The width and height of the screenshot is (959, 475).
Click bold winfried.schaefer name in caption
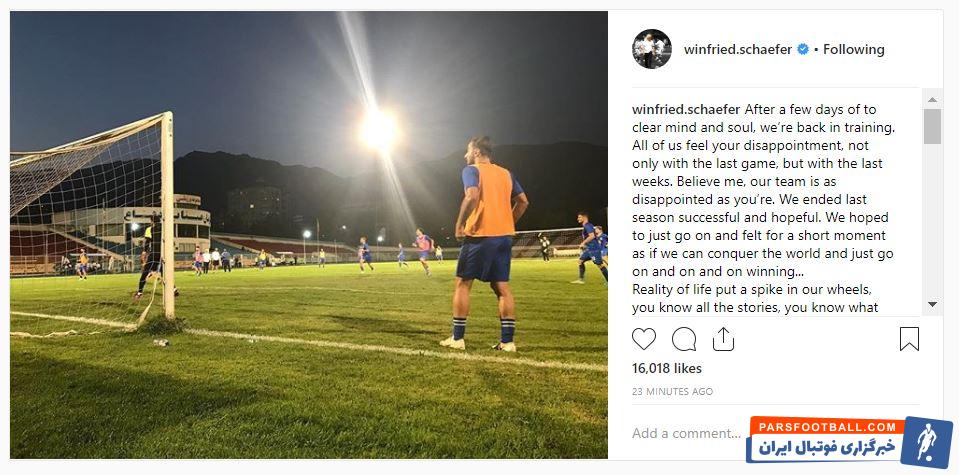point(686,110)
